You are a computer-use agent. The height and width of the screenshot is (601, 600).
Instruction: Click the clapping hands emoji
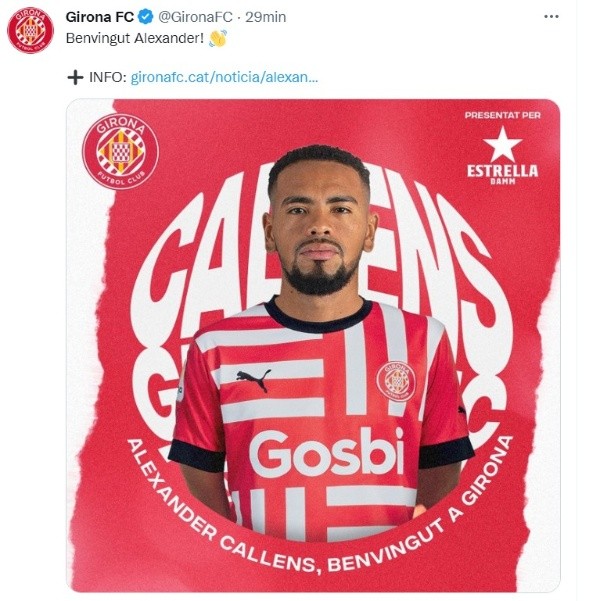point(218,38)
